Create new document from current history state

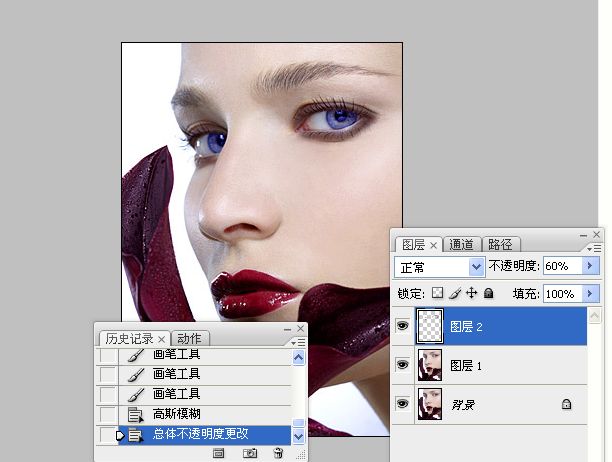[x=219, y=453]
